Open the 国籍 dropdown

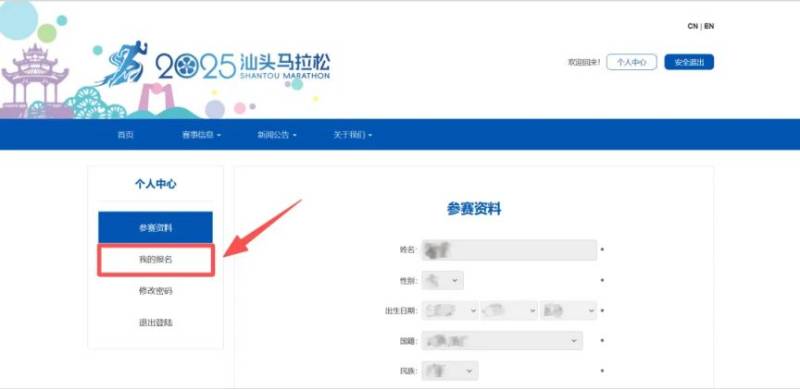point(502,341)
